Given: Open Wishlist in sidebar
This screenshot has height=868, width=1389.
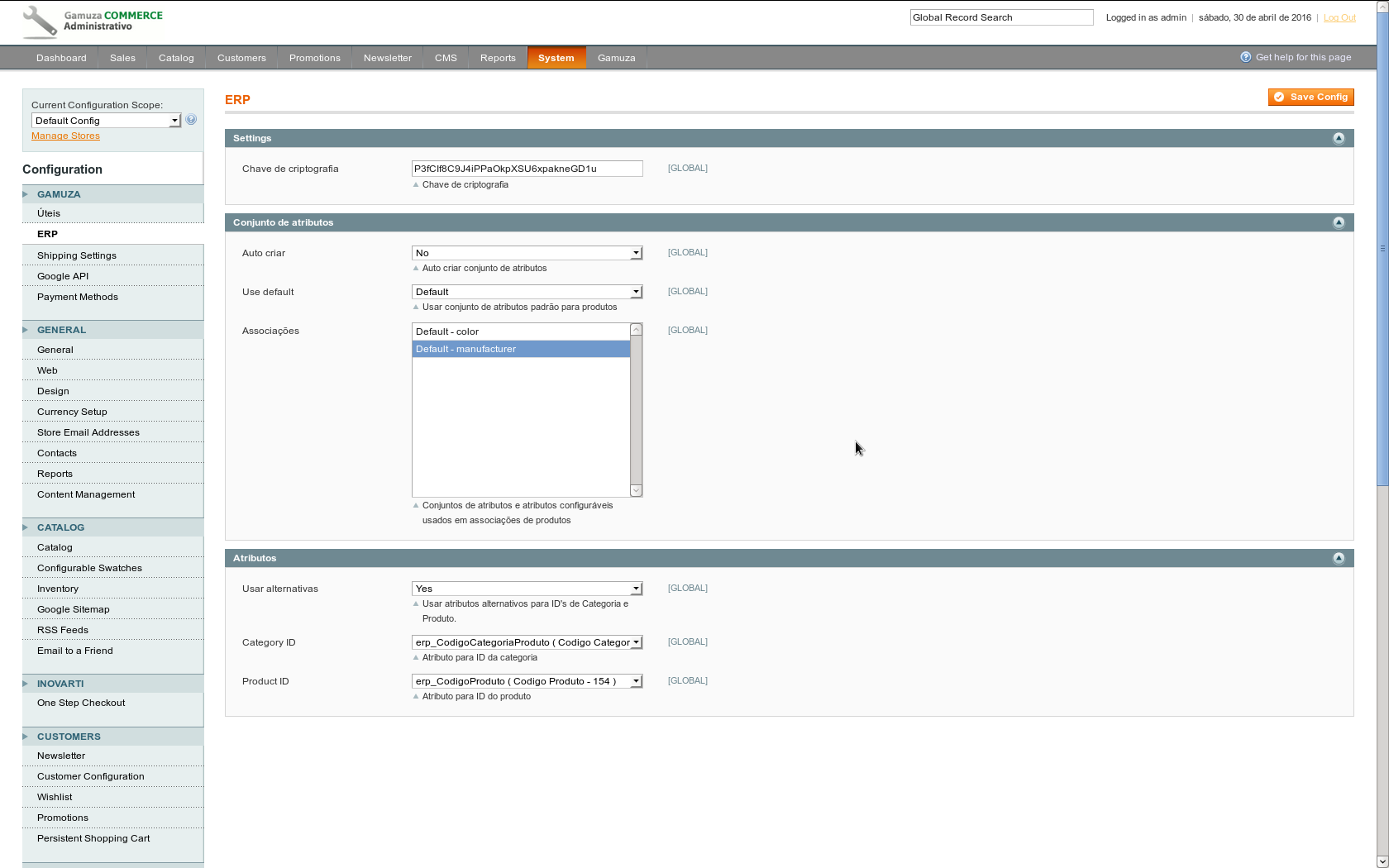Looking at the screenshot, I should (112, 797).
